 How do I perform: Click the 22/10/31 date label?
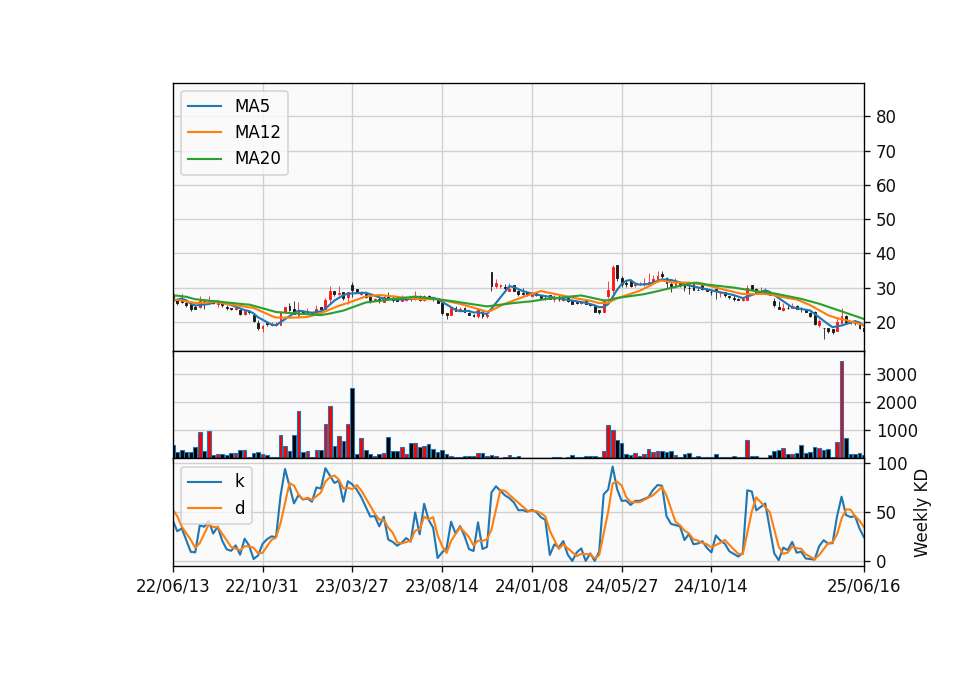[x=262, y=587]
